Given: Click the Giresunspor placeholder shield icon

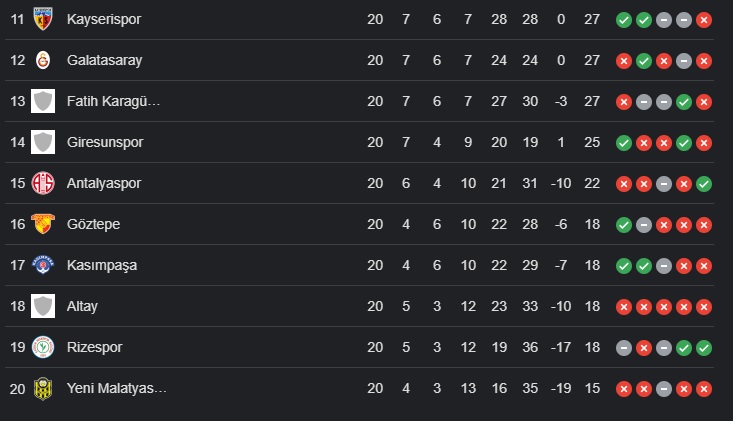Looking at the screenshot, I should [x=42, y=142].
